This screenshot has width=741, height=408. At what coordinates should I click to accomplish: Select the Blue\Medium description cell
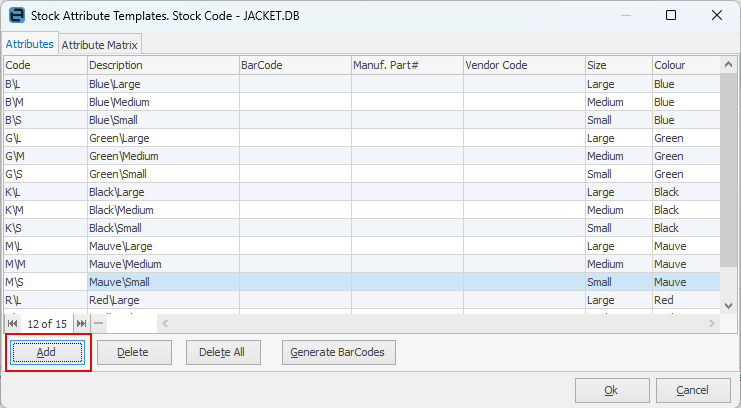pyautogui.click(x=164, y=102)
